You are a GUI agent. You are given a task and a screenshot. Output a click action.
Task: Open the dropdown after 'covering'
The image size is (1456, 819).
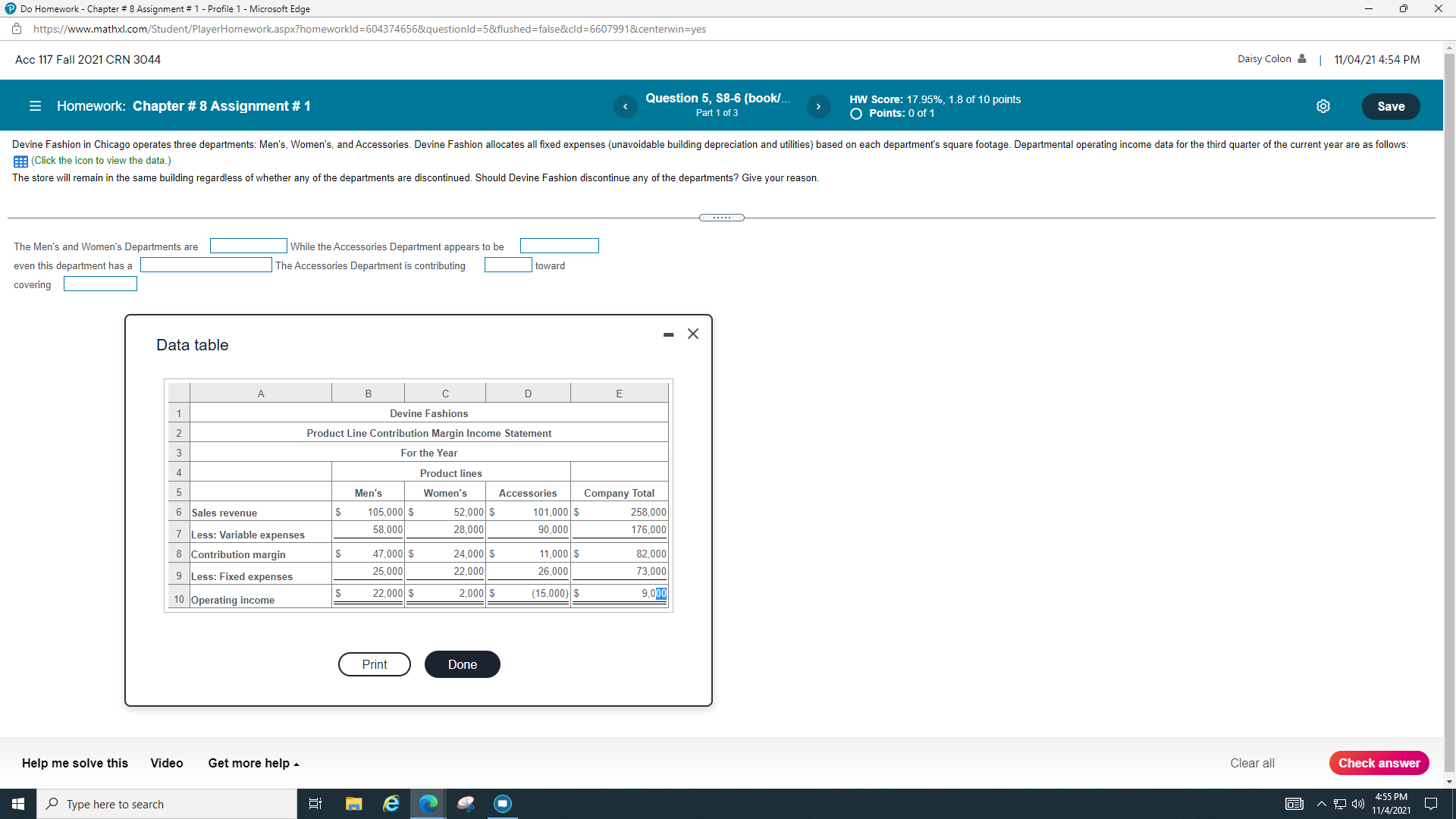pos(100,284)
